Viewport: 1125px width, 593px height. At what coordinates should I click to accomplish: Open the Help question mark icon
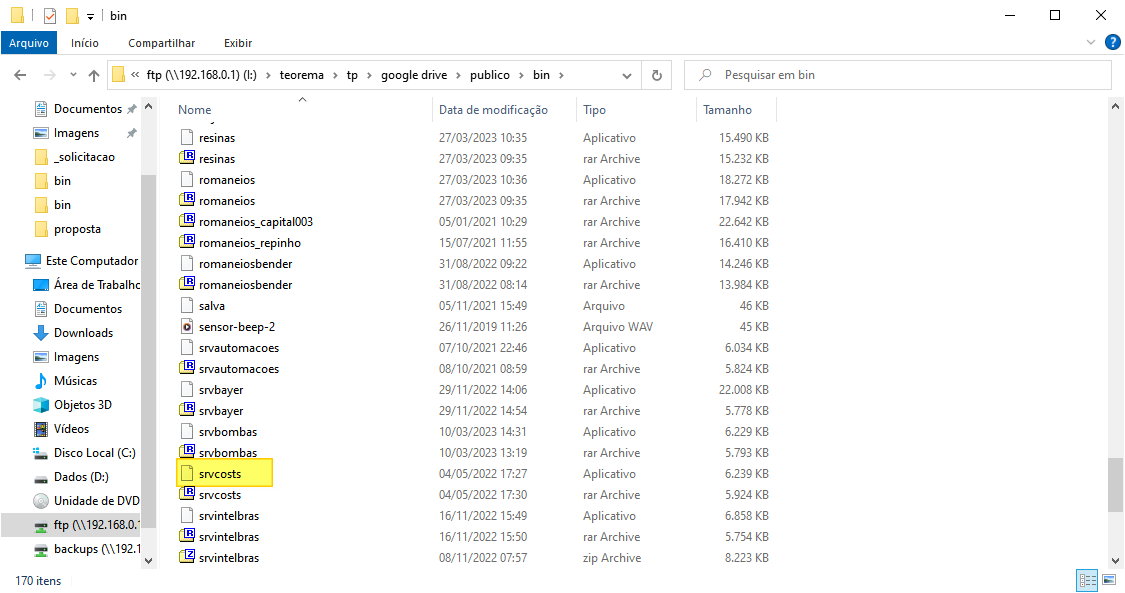click(x=1113, y=43)
